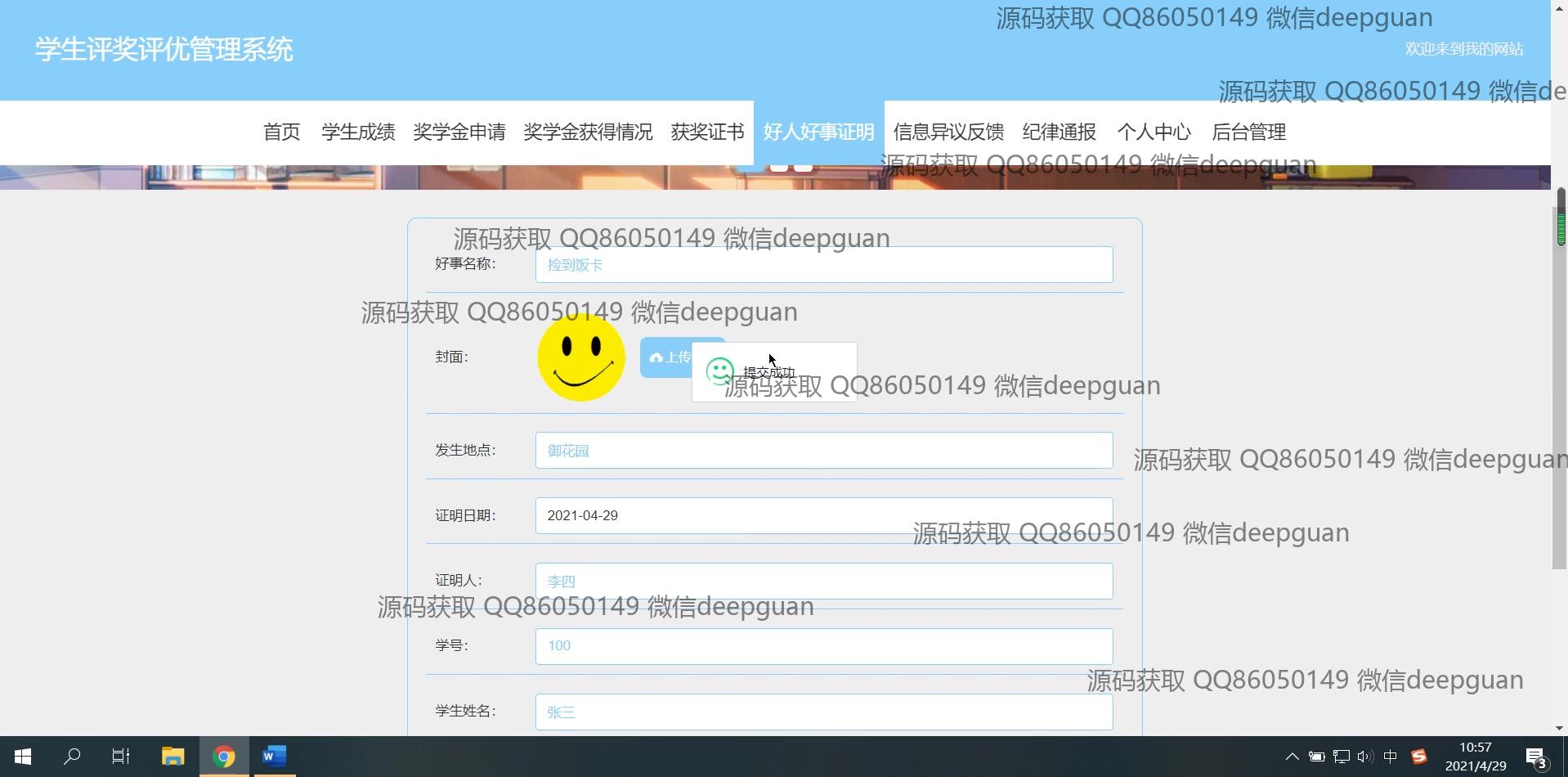Click the Sogou input tray icon
This screenshot has height=777, width=1568.
tap(1418, 757)
